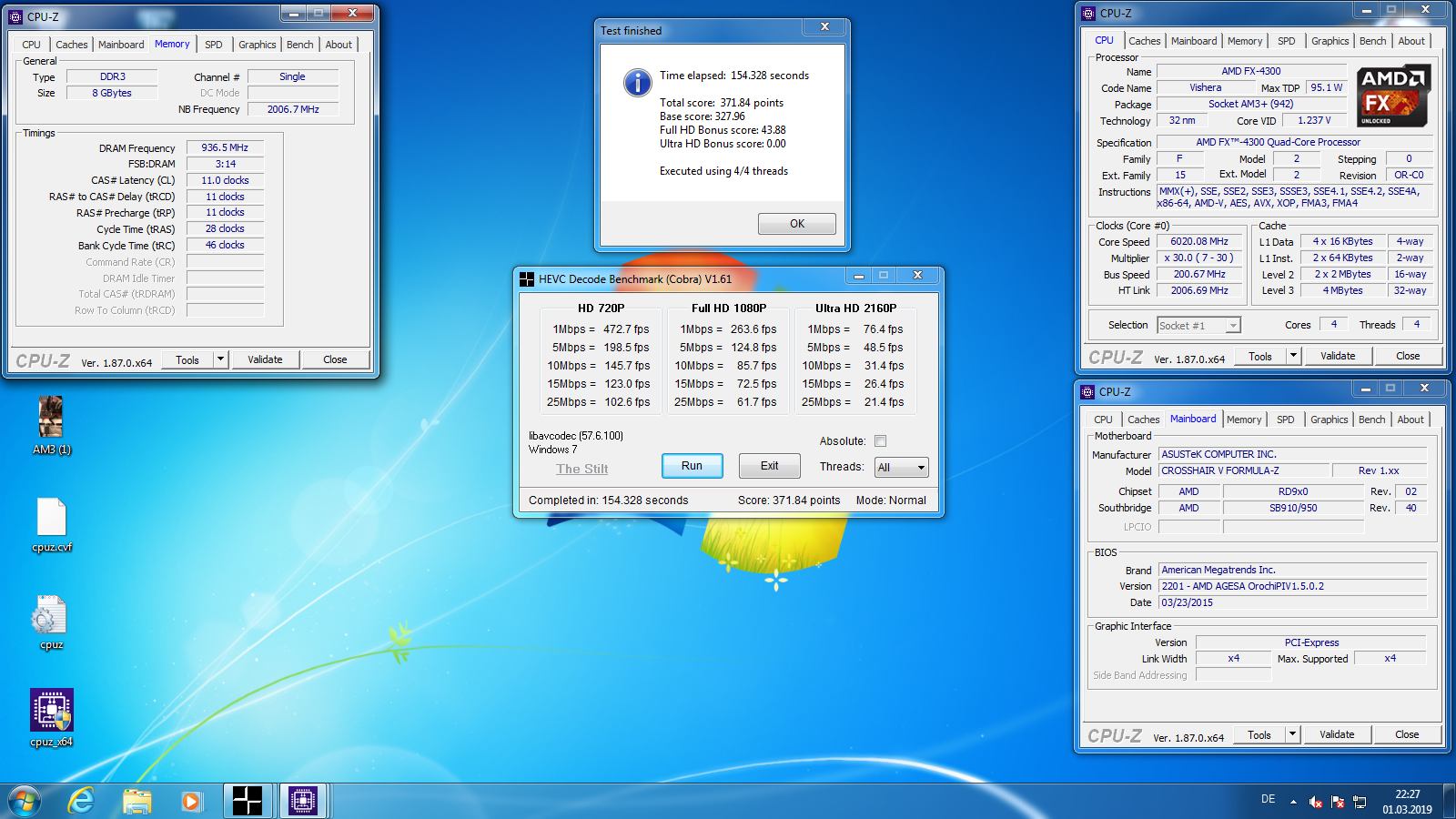Select the cpuz.cvf file icon
The width and height of the screenshot is (1456, 819).
(x=51, y=524)
